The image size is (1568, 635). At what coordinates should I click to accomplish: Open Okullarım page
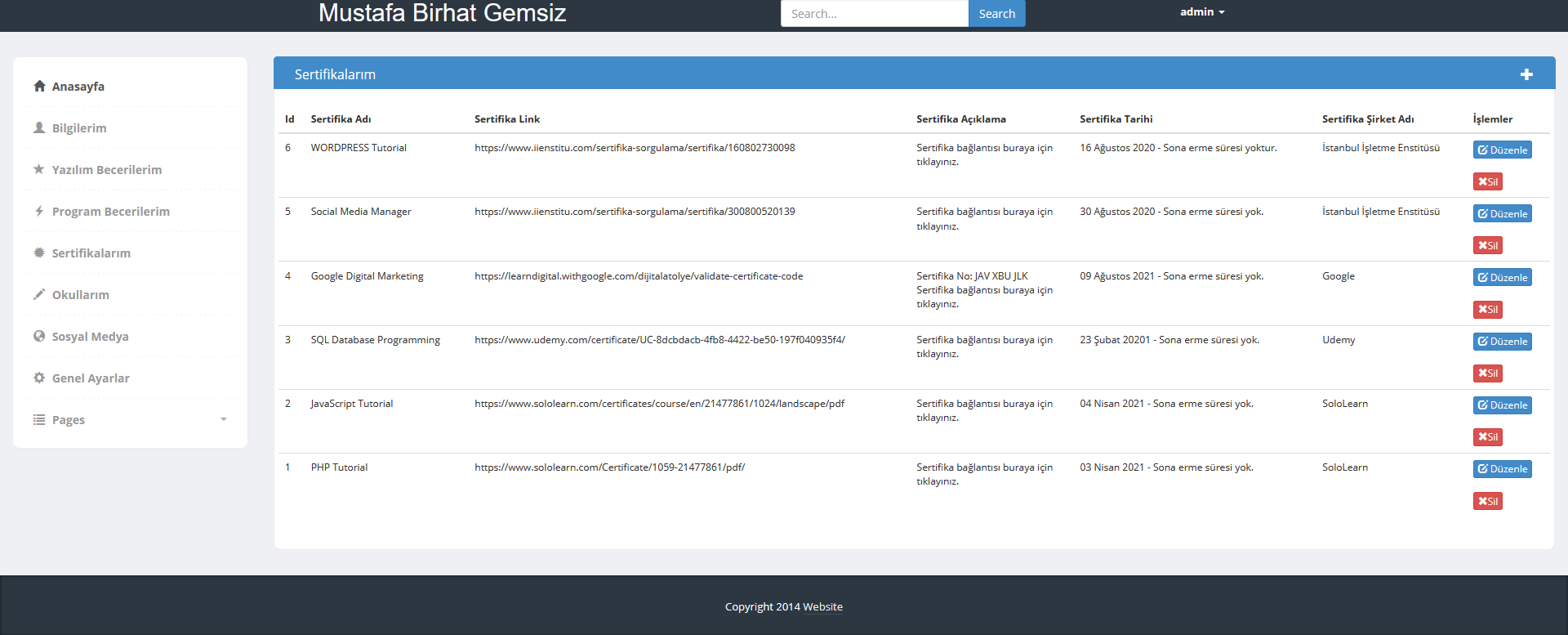[x=81, y=295]
